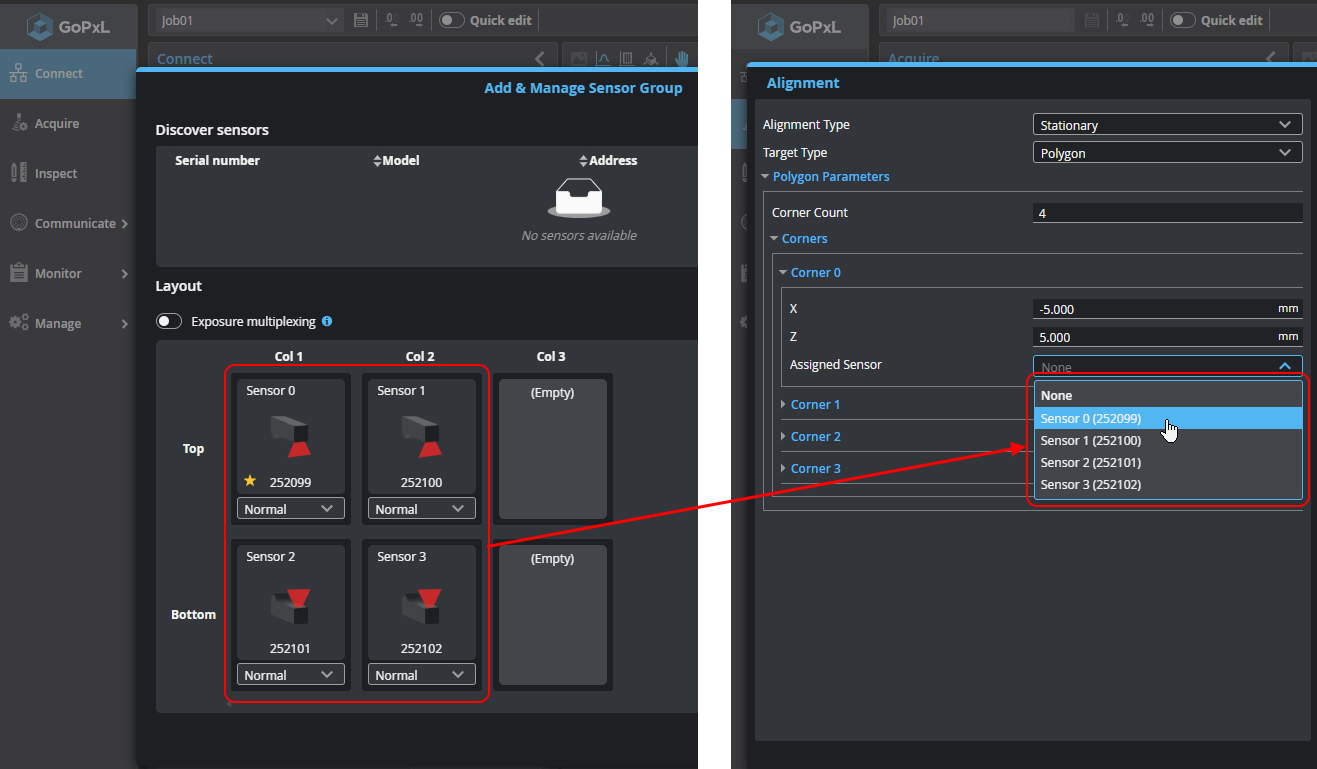The width and height of the screenshot is (1317, 769).
Task: Enable the Exposure multiplexing toggle
Action: 170,322
